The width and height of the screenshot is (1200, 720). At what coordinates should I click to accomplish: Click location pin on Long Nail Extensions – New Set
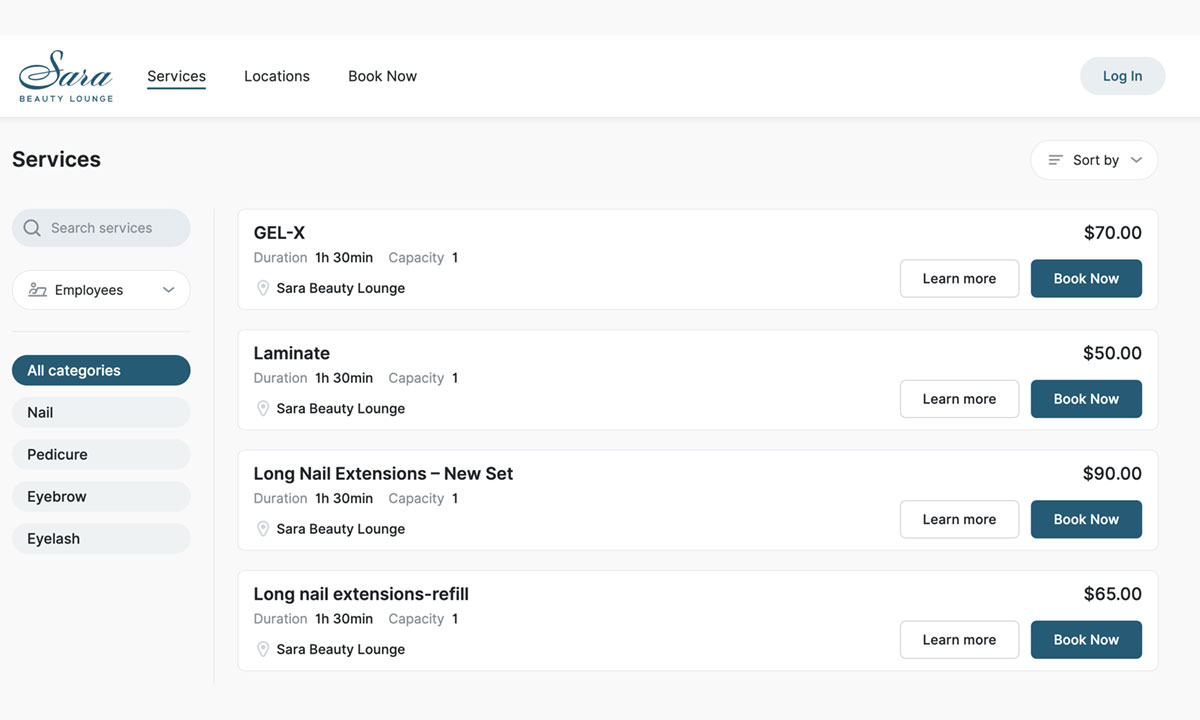click(263, 529)
